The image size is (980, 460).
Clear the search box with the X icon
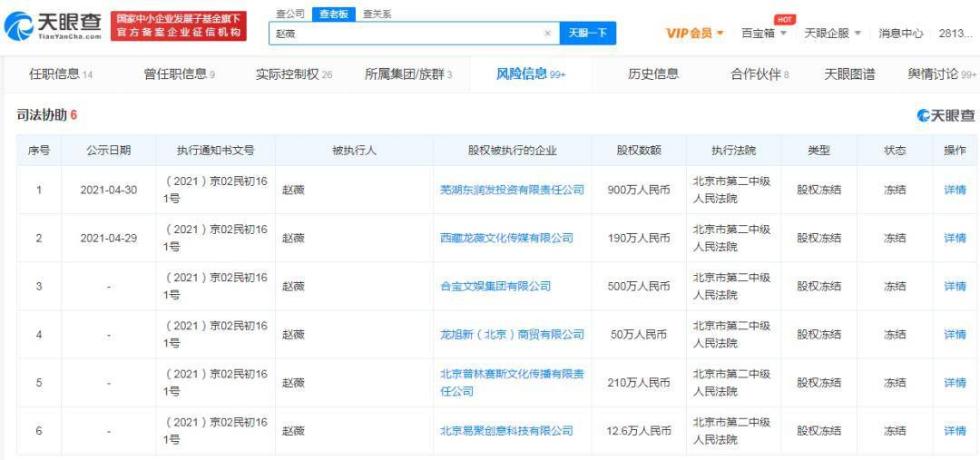pyautogui.click(x=547, y=33)
